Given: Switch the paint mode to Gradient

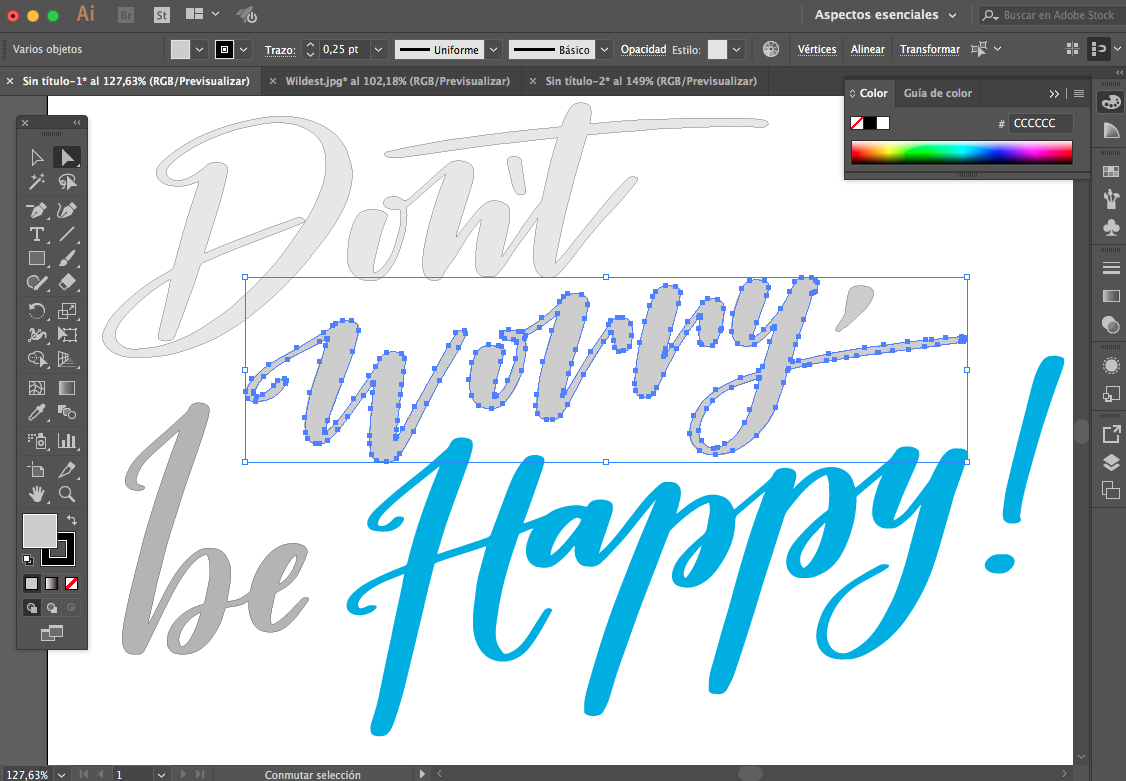Looking at the screenshot, I should click(x=52, y=583).
